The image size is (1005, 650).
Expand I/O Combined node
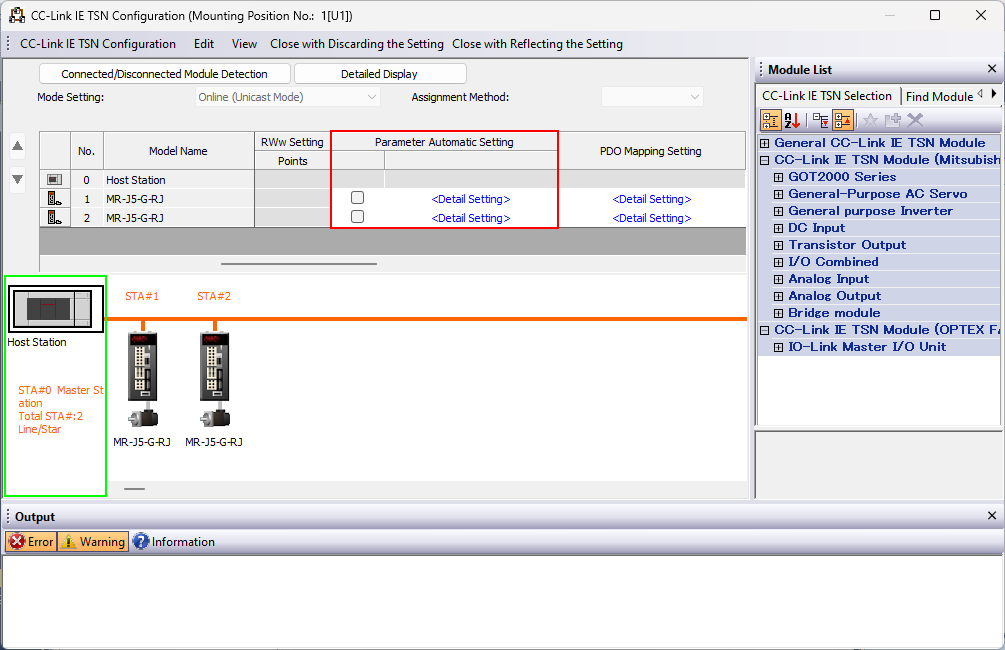pyautogui.click(x=778, y=262)
